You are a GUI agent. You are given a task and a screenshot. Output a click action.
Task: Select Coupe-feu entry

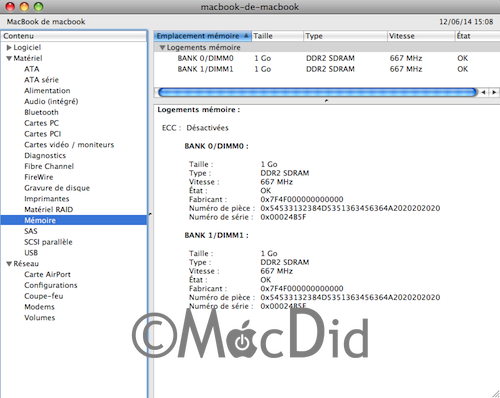(43, 296)
